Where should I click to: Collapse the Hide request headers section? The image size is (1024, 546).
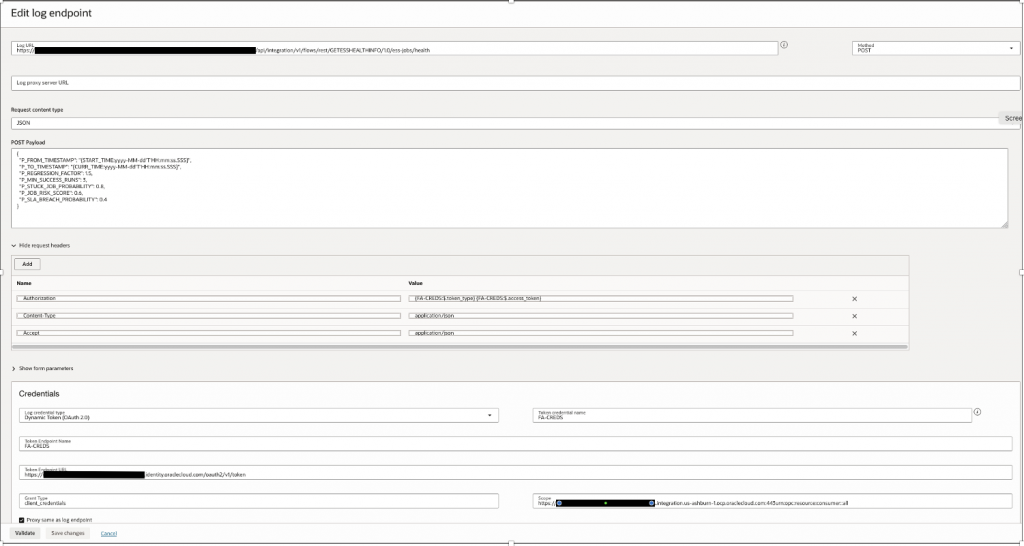tap(40, 246)
